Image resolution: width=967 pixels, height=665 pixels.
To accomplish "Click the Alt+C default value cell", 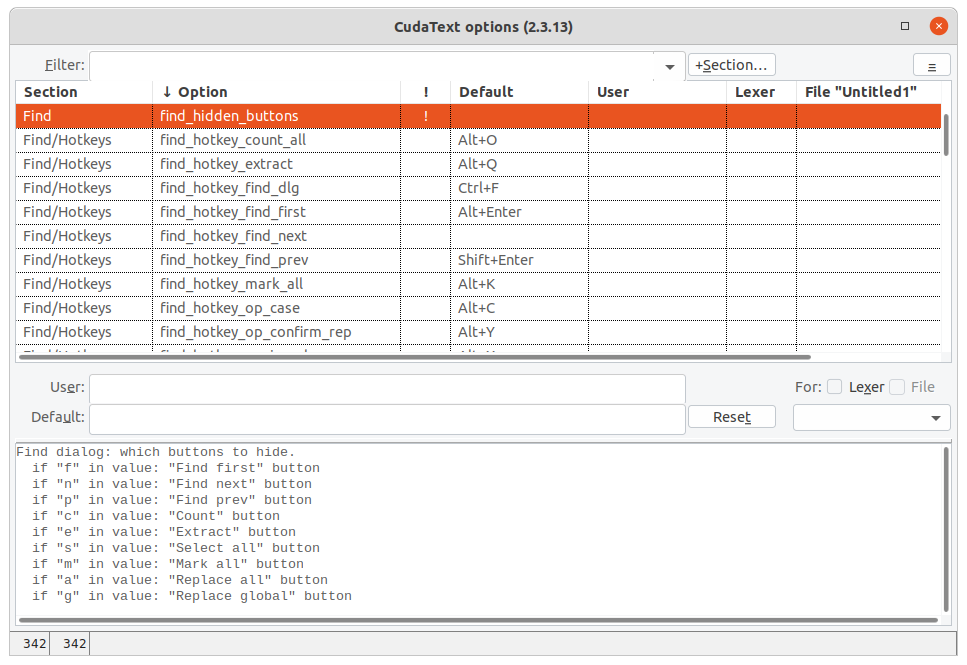I will point(519,308).
